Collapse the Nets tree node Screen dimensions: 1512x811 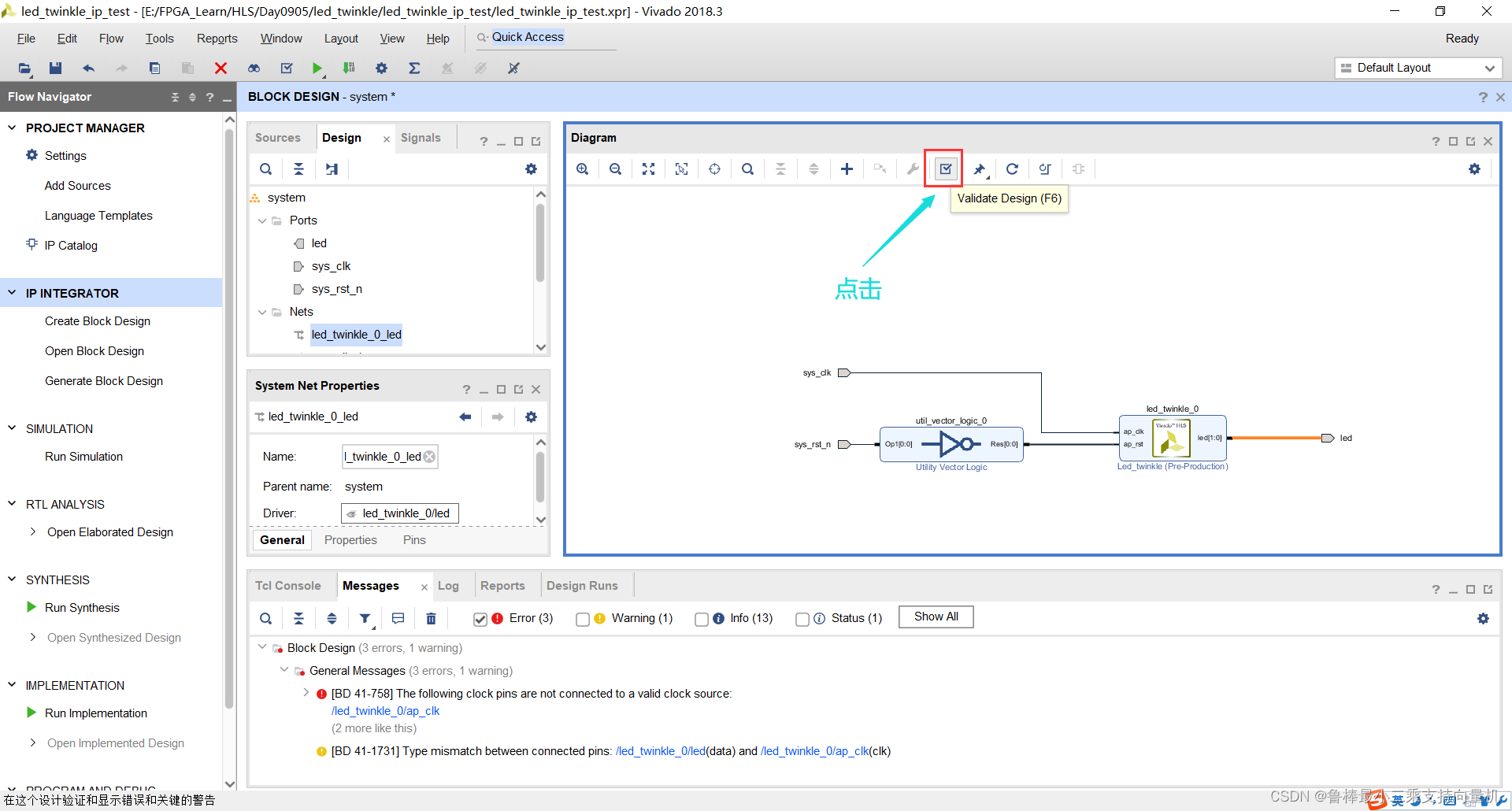(x=262, y=312)
